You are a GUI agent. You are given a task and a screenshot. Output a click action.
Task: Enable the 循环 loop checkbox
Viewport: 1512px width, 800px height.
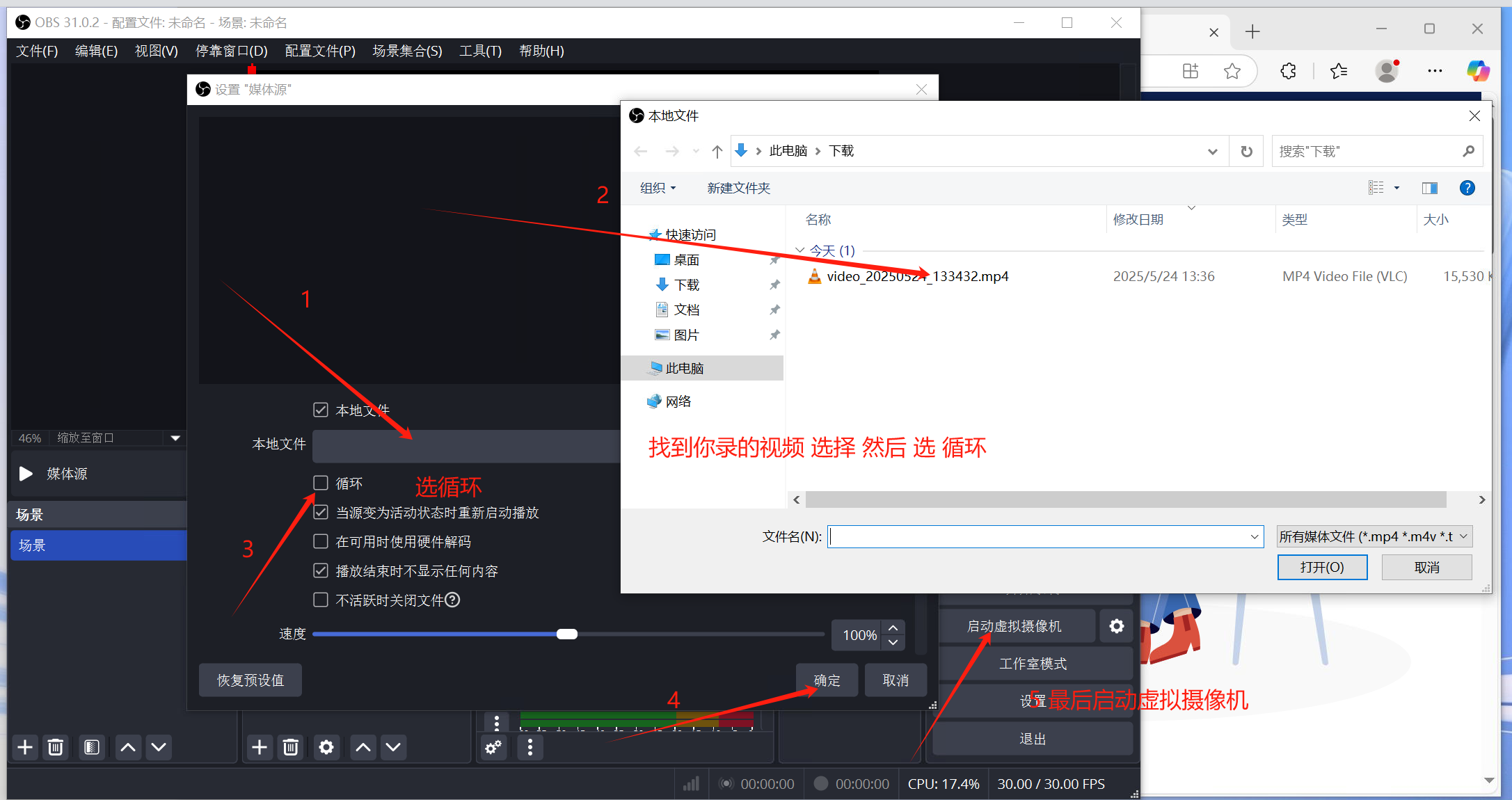coord(321,483)
